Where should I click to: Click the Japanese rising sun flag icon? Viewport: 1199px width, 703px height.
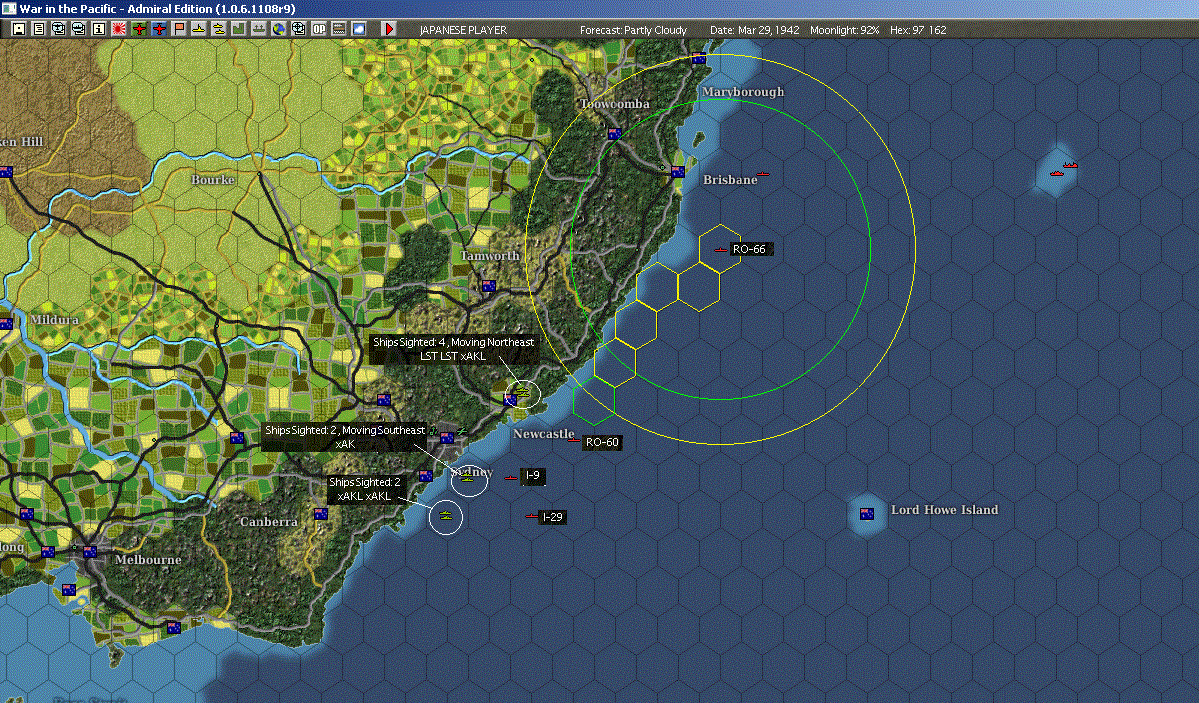point(119,29)
